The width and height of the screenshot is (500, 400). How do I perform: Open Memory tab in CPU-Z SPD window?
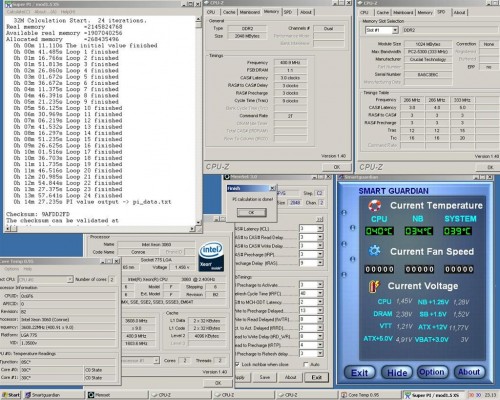click(x=425, y=12)
